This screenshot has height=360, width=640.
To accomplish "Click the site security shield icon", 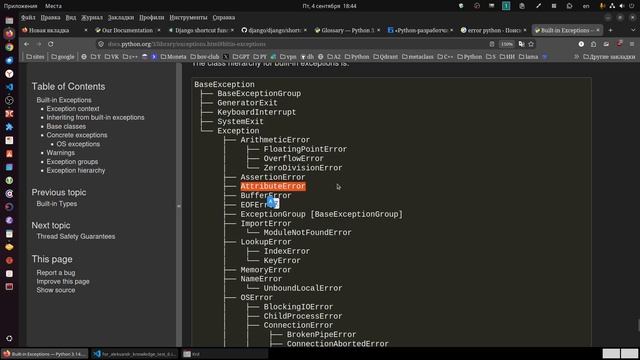I will [101, 44].
